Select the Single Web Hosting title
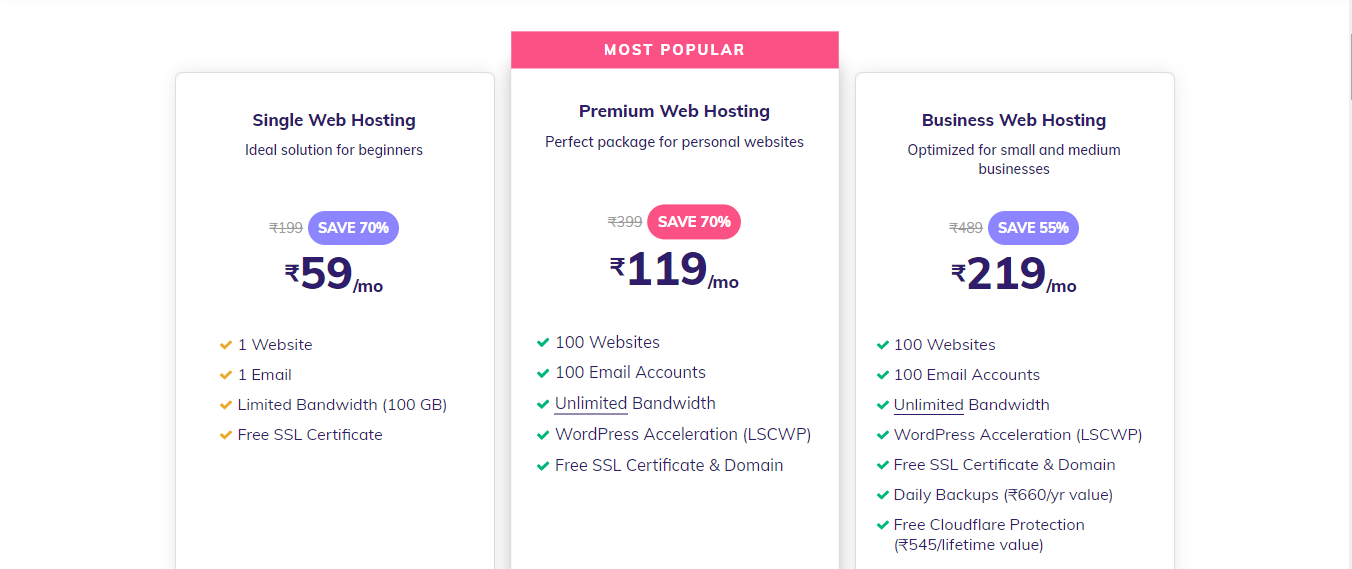 click(334, 120)
